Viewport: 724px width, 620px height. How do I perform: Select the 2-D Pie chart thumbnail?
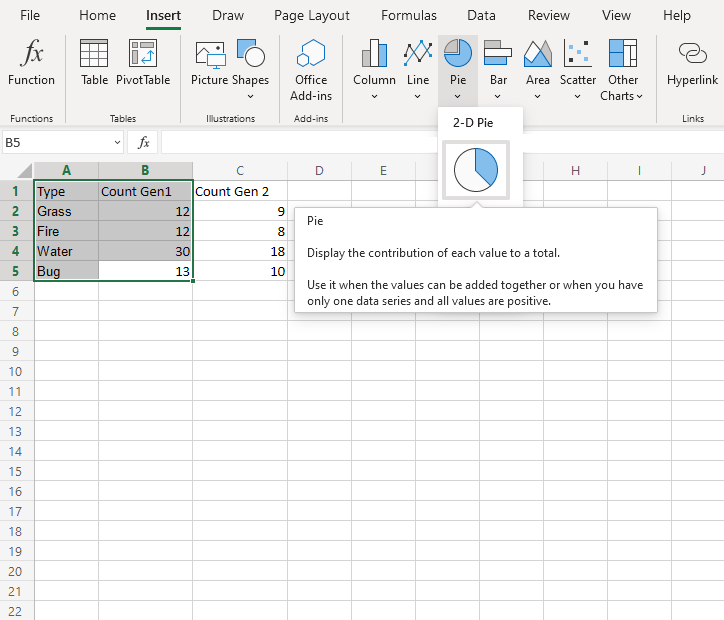476,170
